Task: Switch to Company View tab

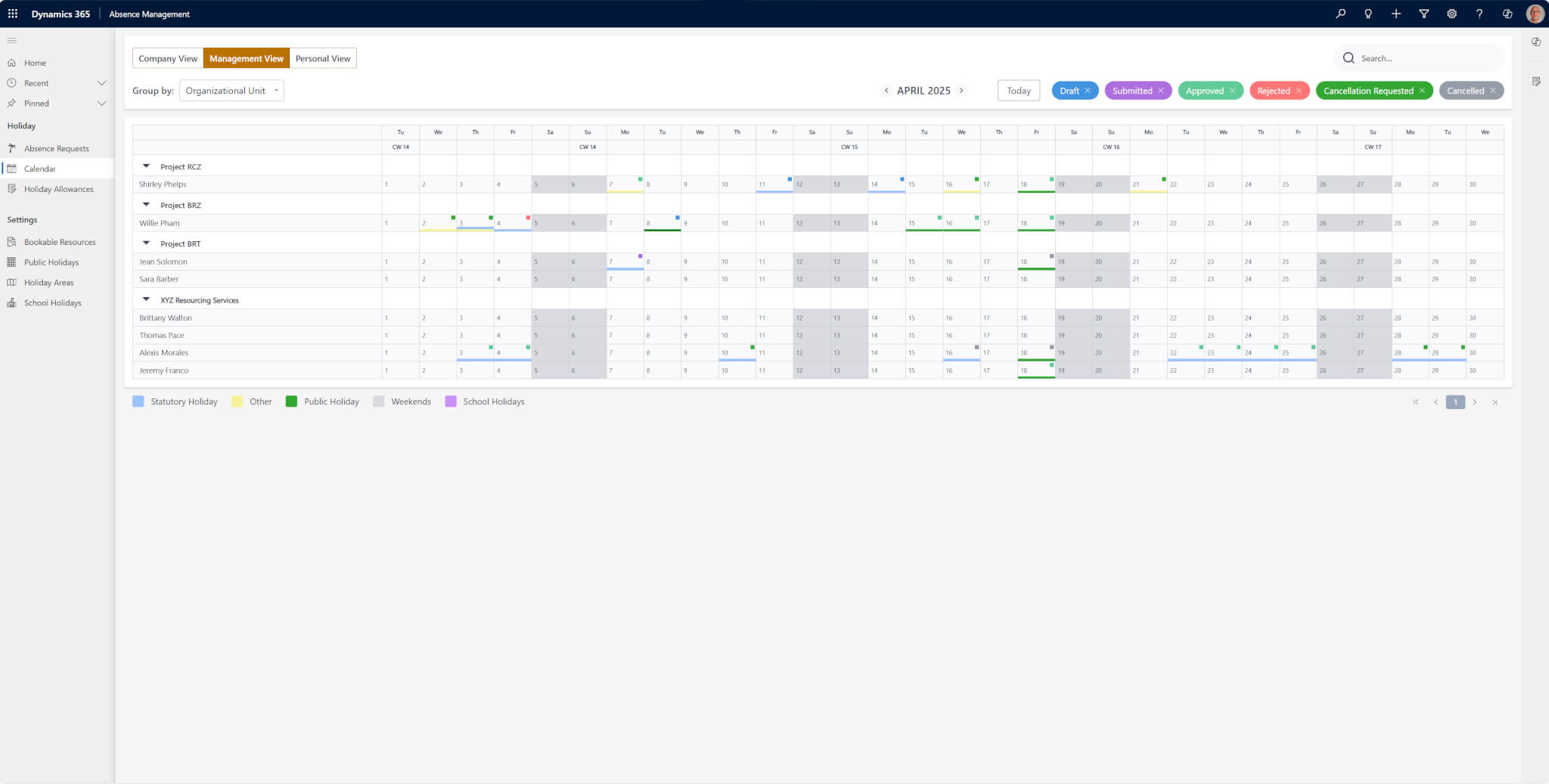Action: tap(168, 58)
